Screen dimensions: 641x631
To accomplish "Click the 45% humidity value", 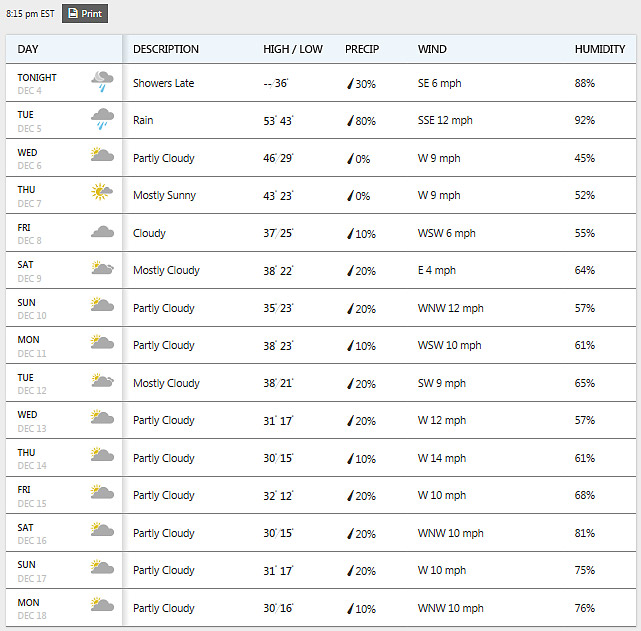I will coord(585,158).
